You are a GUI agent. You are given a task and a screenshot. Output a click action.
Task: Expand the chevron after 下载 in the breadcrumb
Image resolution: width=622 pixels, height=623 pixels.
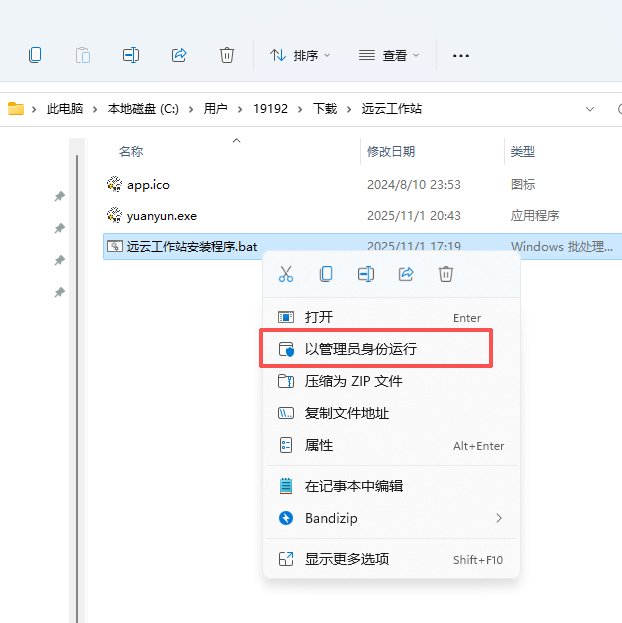[349, 109]
